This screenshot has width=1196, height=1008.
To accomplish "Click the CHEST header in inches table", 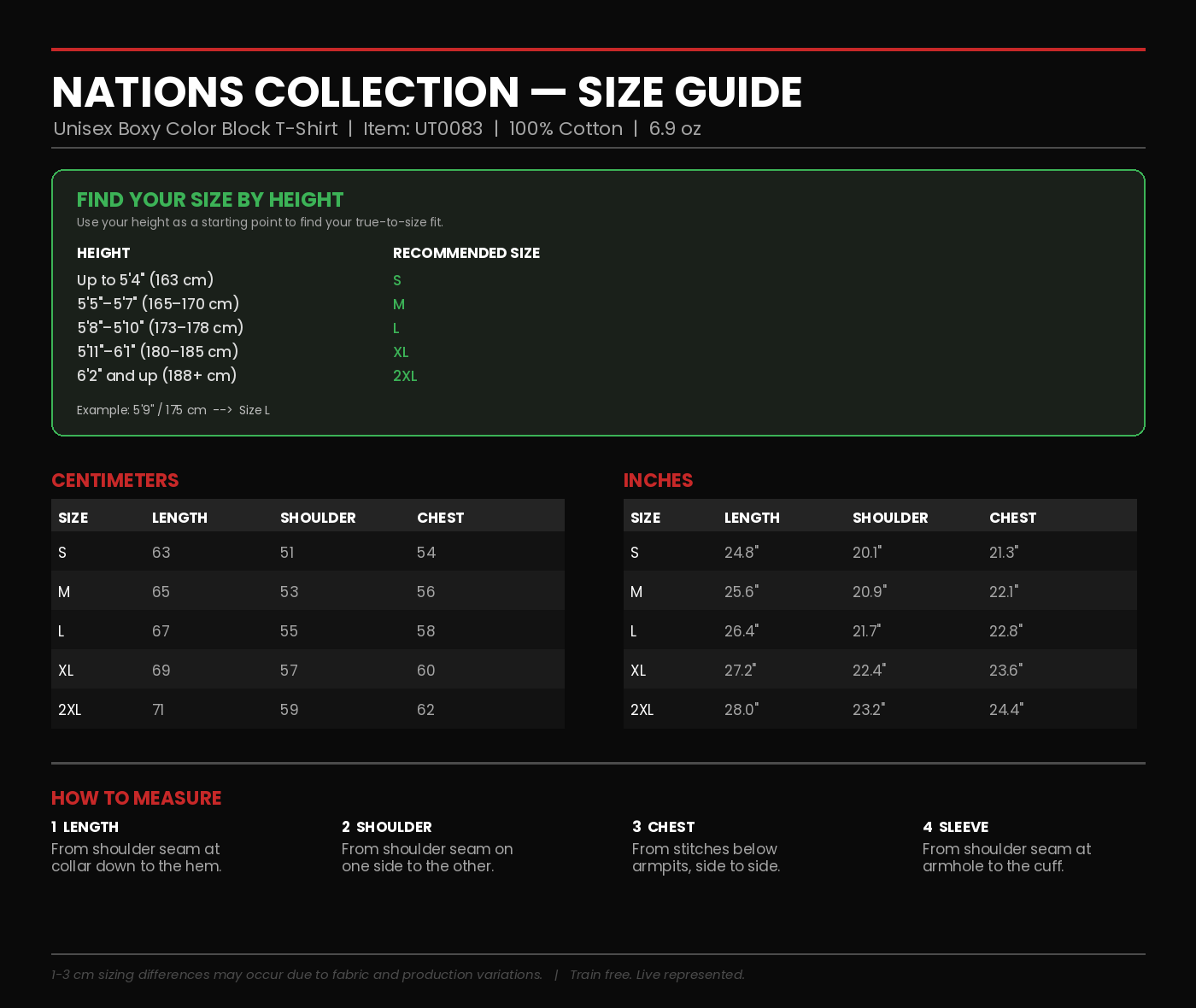I will tap(1013, 518).
